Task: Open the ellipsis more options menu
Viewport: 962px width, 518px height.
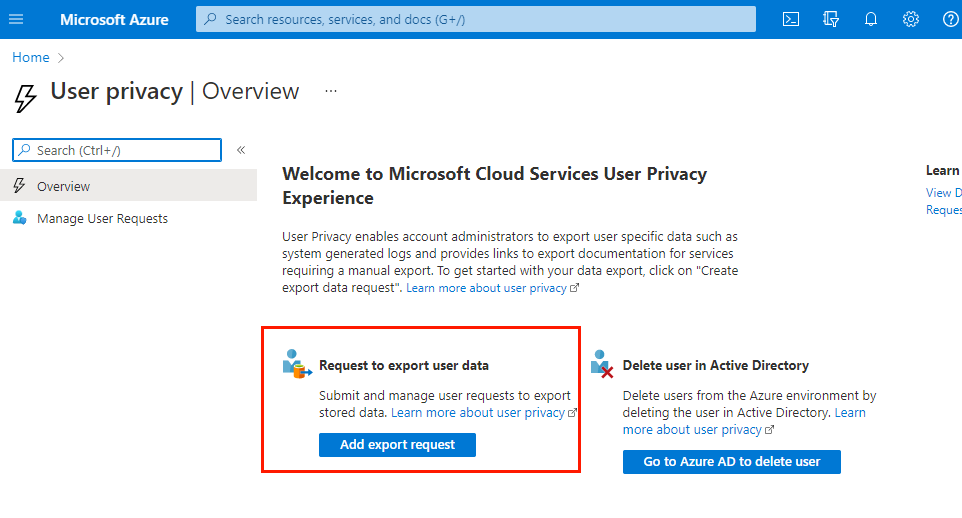Action: pyautogui.click(x=331, y=91)
